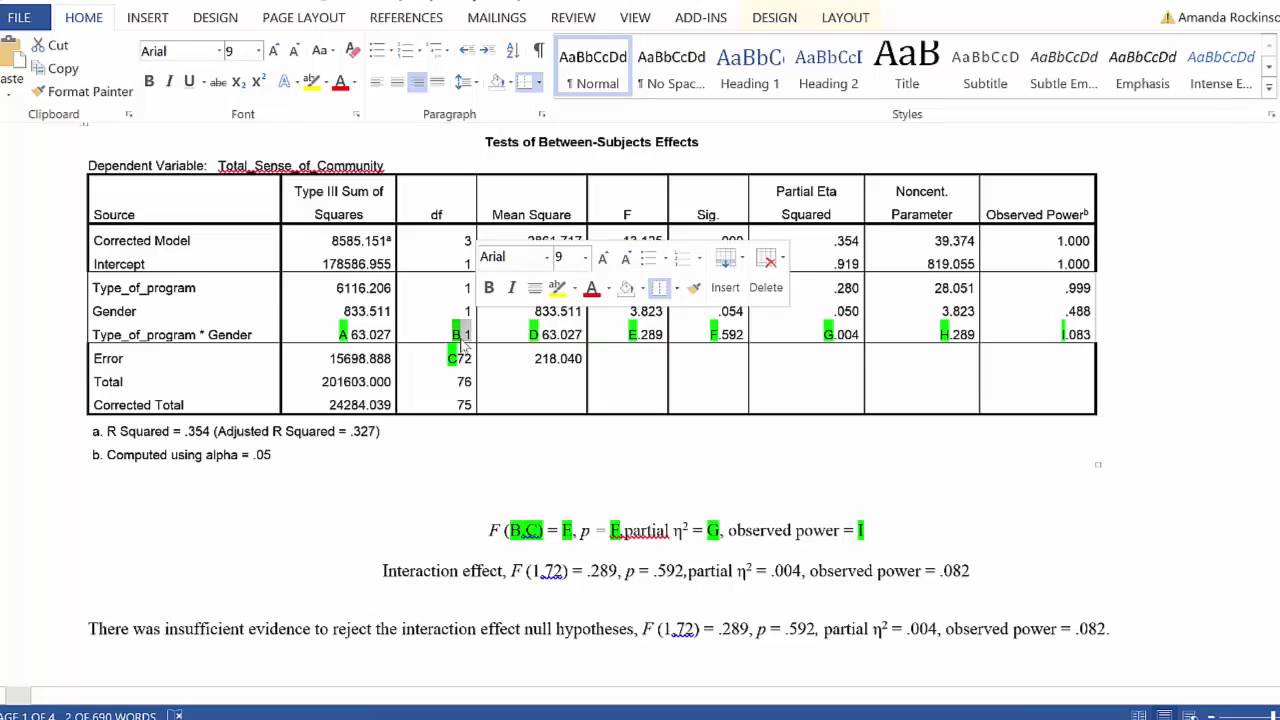Click proofing errors icon in status bar

176,715
